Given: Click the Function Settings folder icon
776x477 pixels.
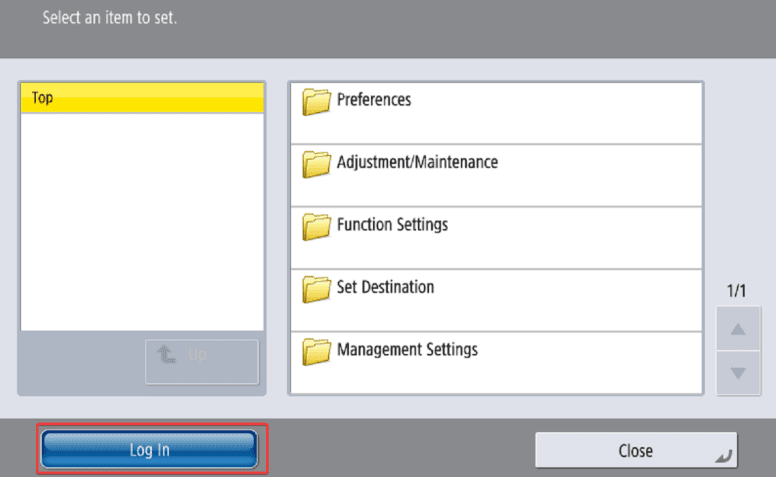Looking at the screenshot, I should click(x=317, y=227).
